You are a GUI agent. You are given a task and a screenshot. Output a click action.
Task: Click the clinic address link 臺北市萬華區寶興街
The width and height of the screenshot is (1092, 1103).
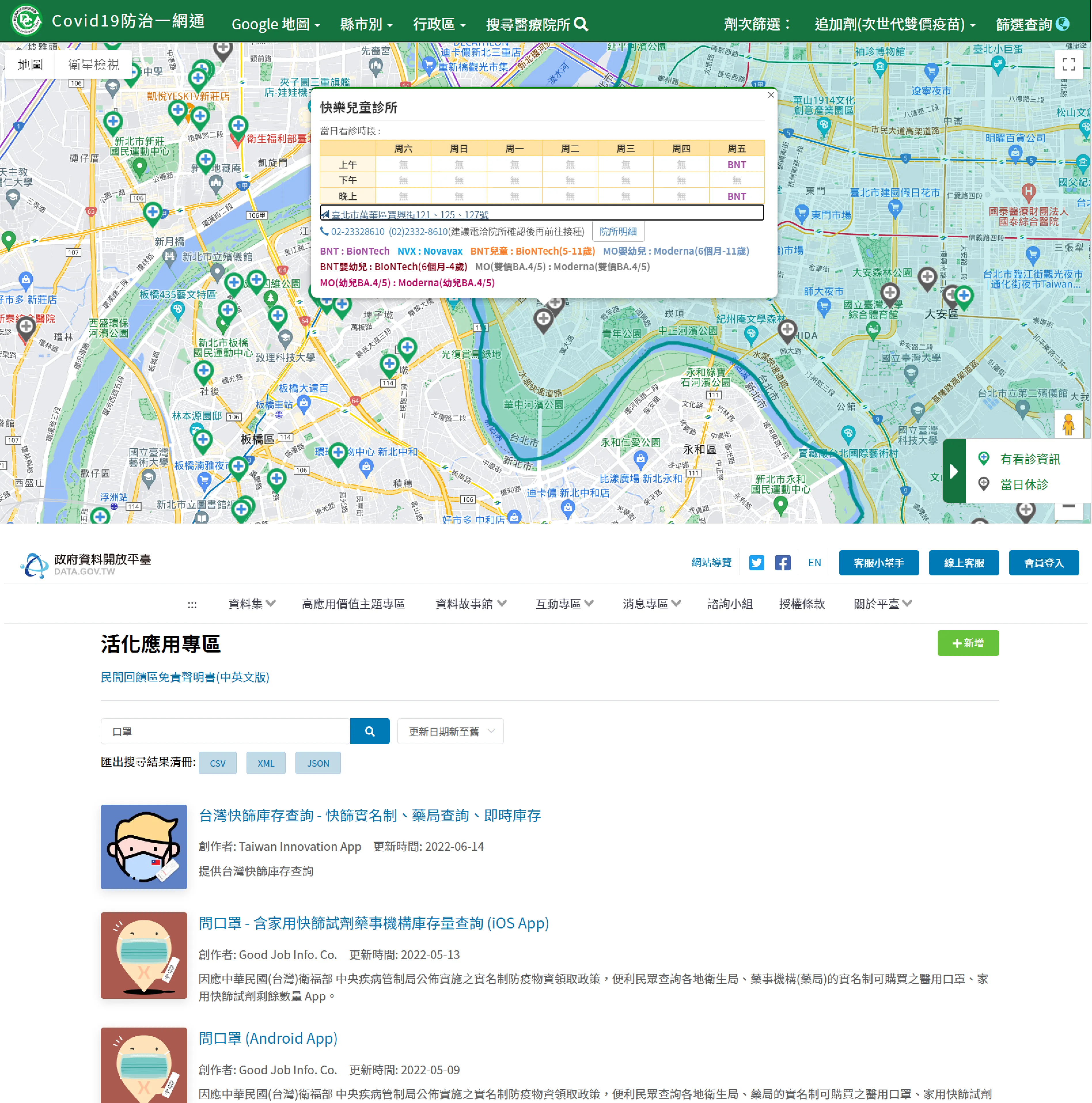click(409, 214)
